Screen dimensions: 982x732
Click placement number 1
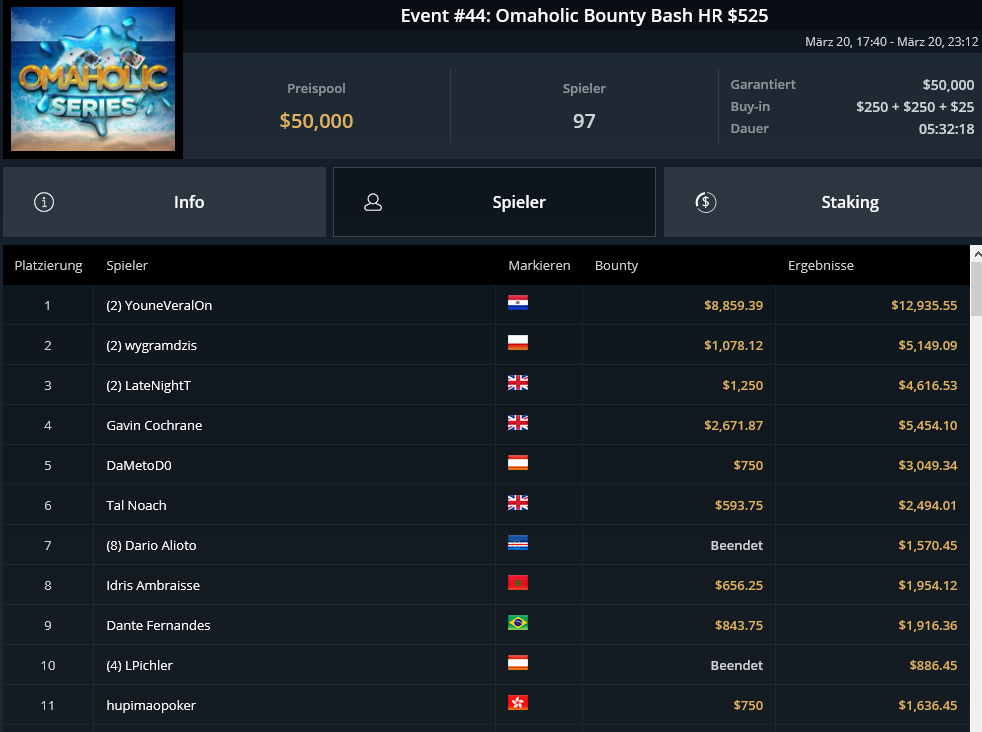click(48, 306)
